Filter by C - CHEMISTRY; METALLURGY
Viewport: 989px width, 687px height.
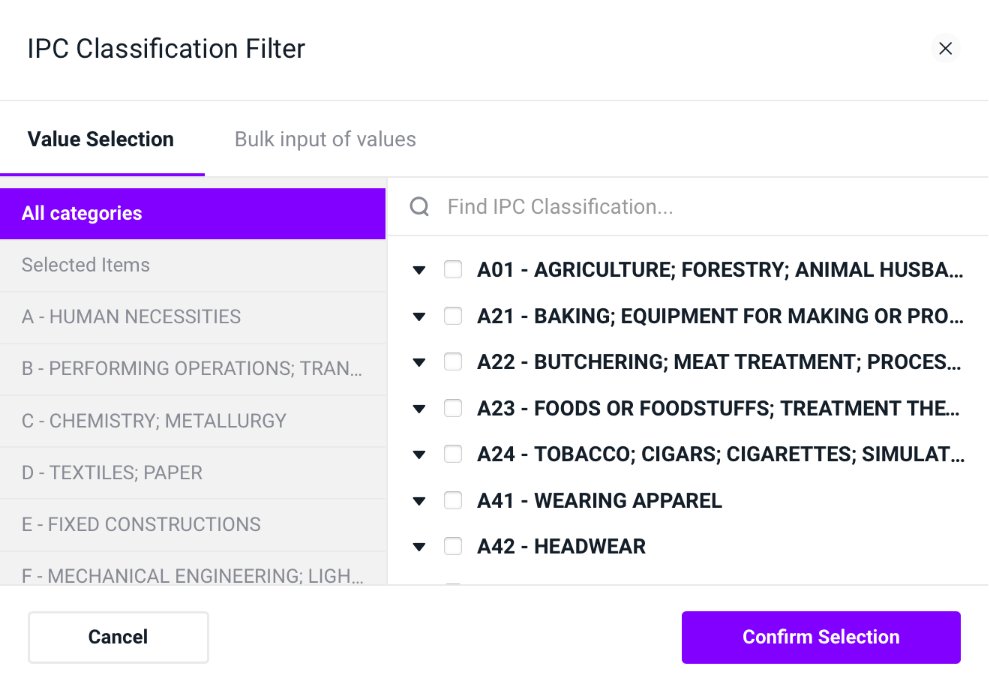coord(192,421)
